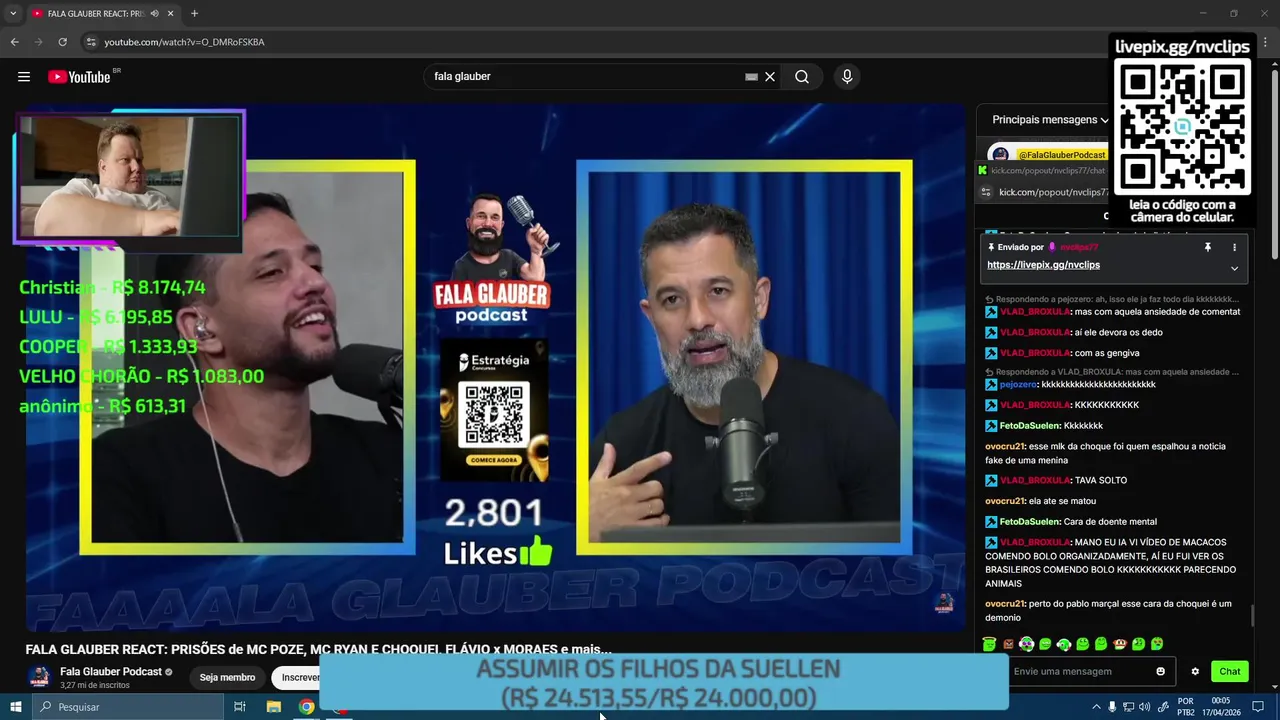Collapse the pinned message with the chevron
1280x720 pixels.
pos(1234,268)
